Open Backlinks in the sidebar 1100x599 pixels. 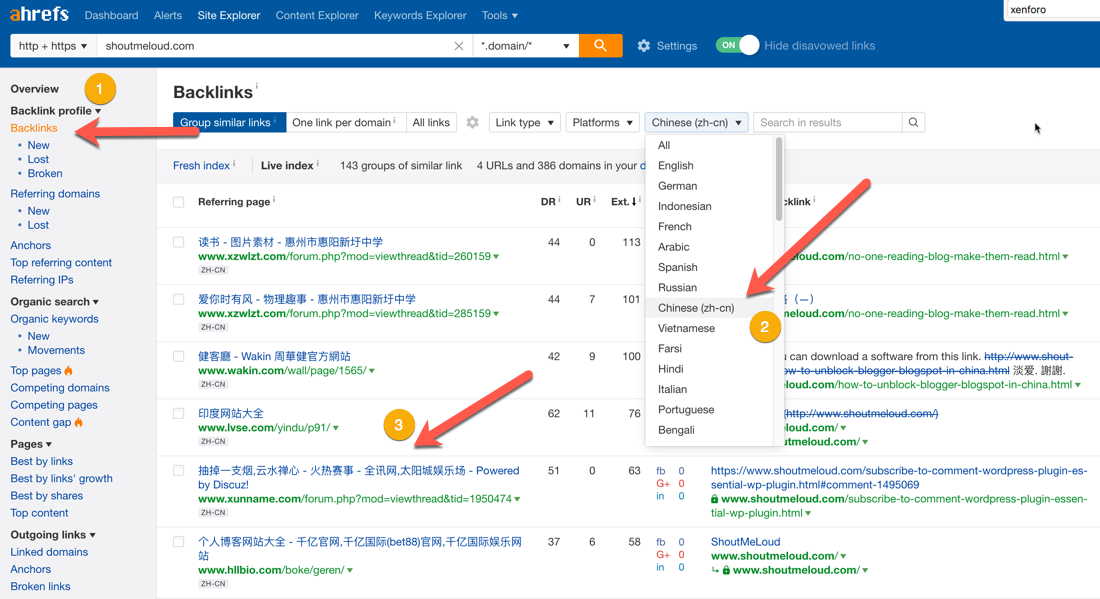click(34, 128)
